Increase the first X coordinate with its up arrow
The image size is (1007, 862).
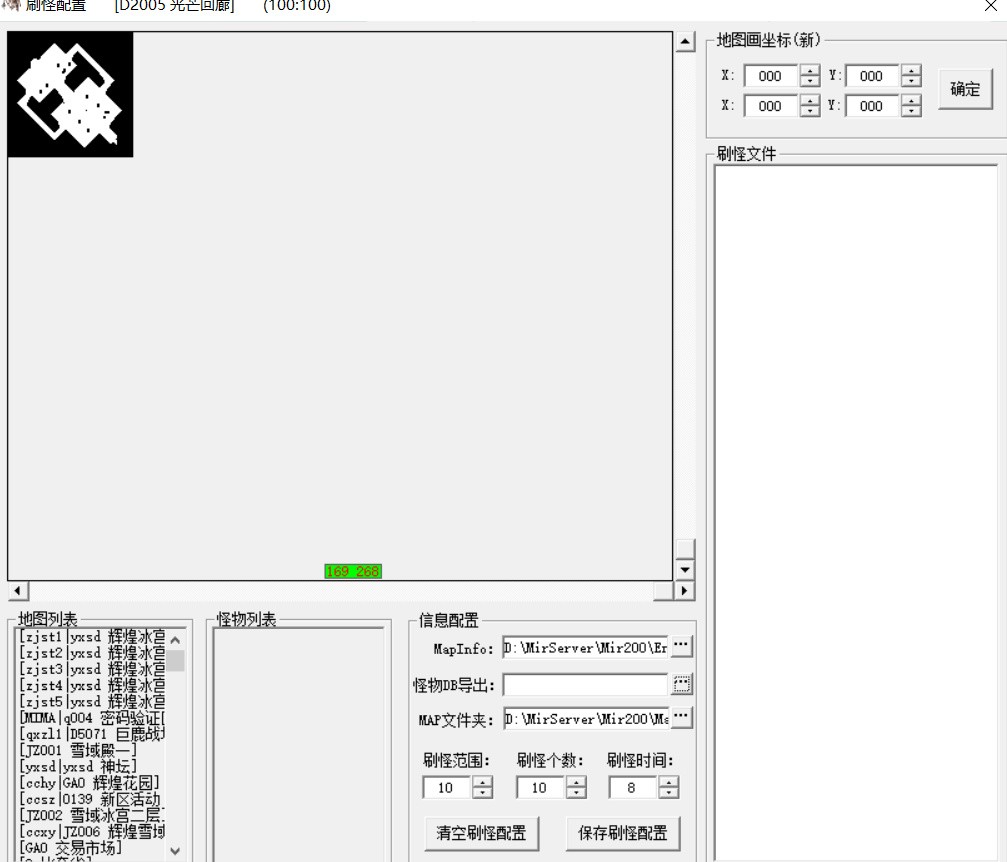pyautogui.click(x=810, y=70)
